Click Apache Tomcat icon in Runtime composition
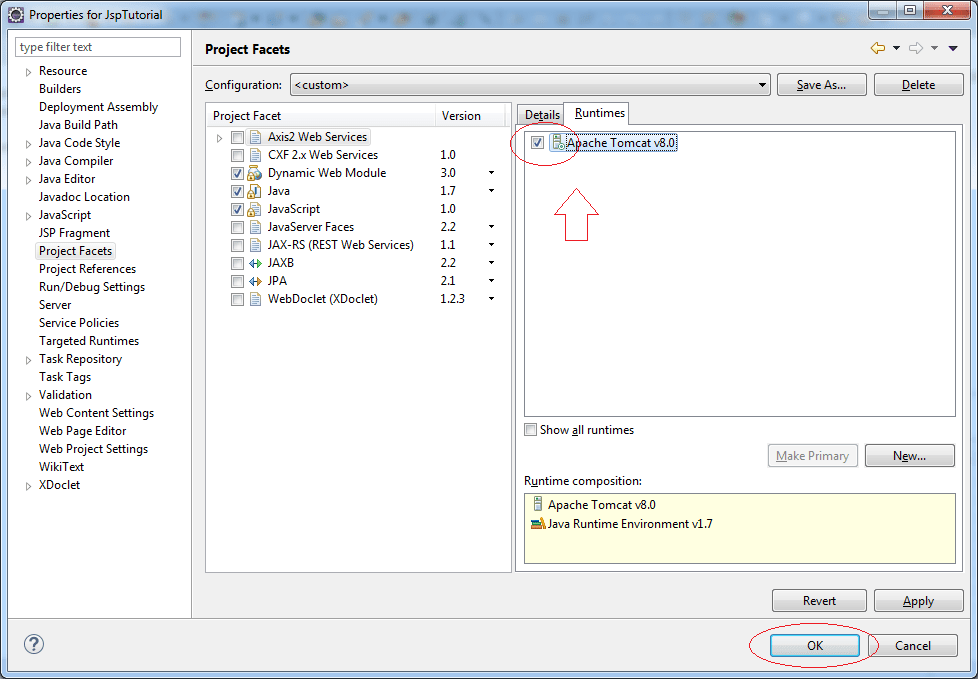978x679 pixels. tap(540, 504)
